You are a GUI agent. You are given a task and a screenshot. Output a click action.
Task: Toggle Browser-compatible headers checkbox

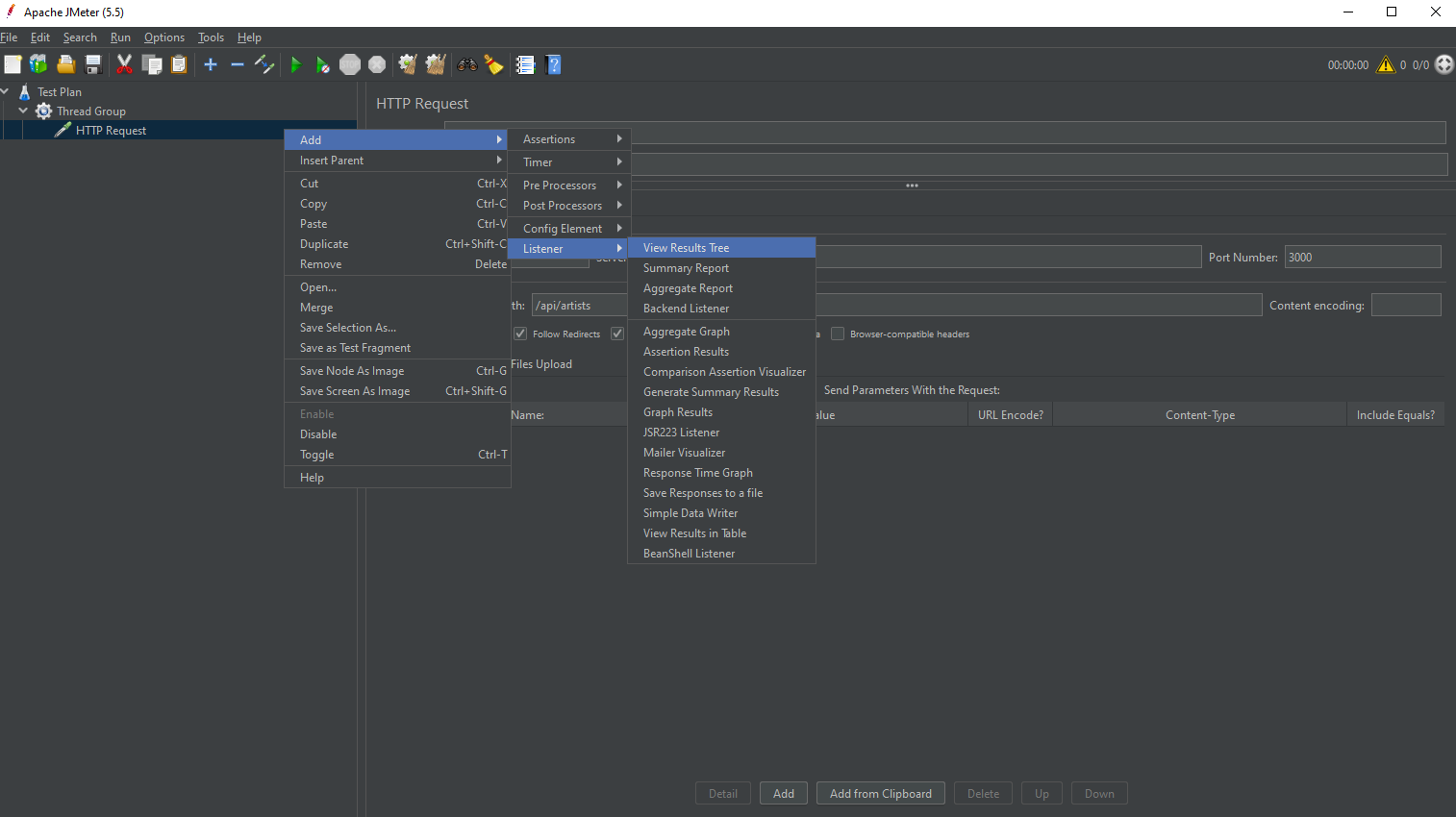pyautogui.click(x=838, y=334)
